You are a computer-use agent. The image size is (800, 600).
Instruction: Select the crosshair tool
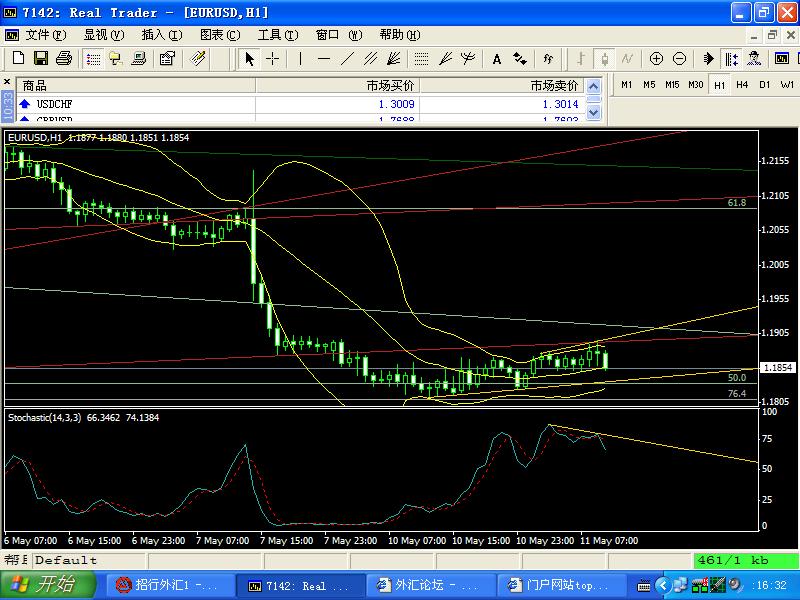(x=272, y=59)
